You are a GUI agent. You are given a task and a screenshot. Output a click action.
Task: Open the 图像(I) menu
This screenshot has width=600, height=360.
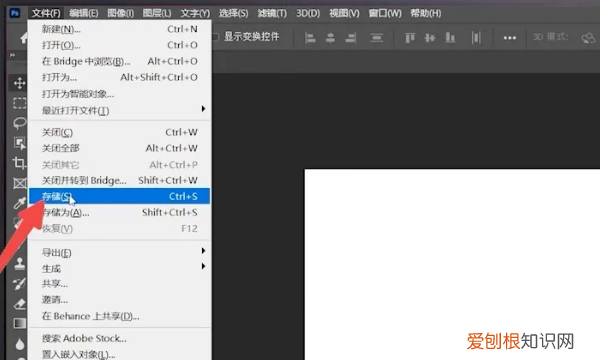click(x=121, y=13)
